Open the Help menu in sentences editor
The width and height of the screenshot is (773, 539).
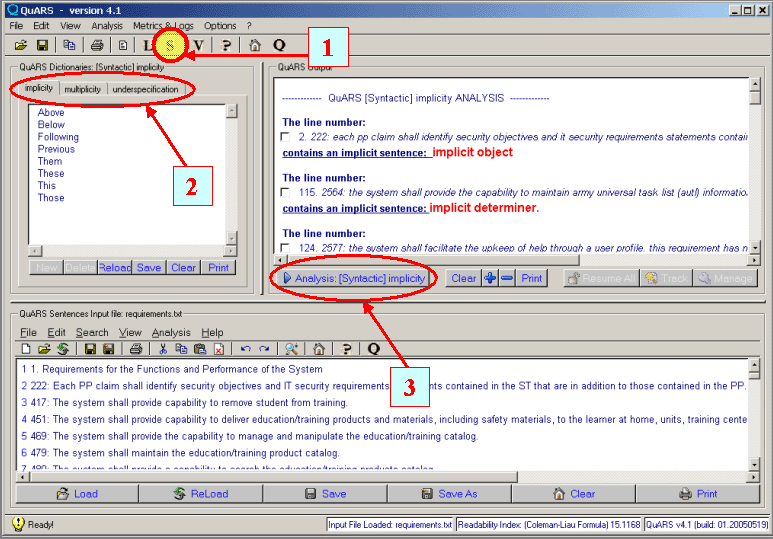[212, 332]
